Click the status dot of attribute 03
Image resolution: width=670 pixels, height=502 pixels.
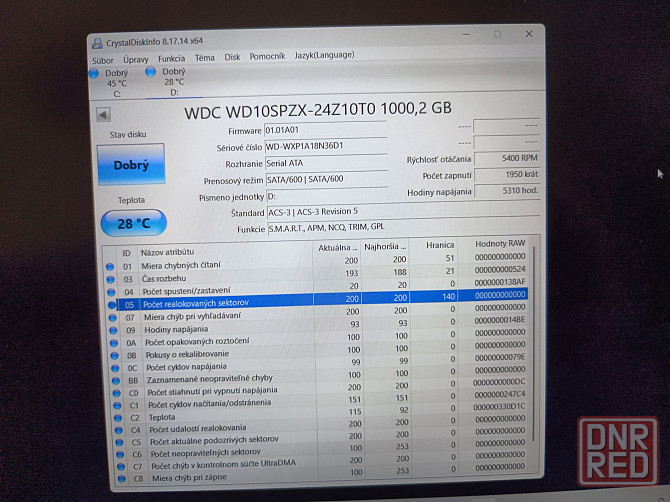click(111, 279)
